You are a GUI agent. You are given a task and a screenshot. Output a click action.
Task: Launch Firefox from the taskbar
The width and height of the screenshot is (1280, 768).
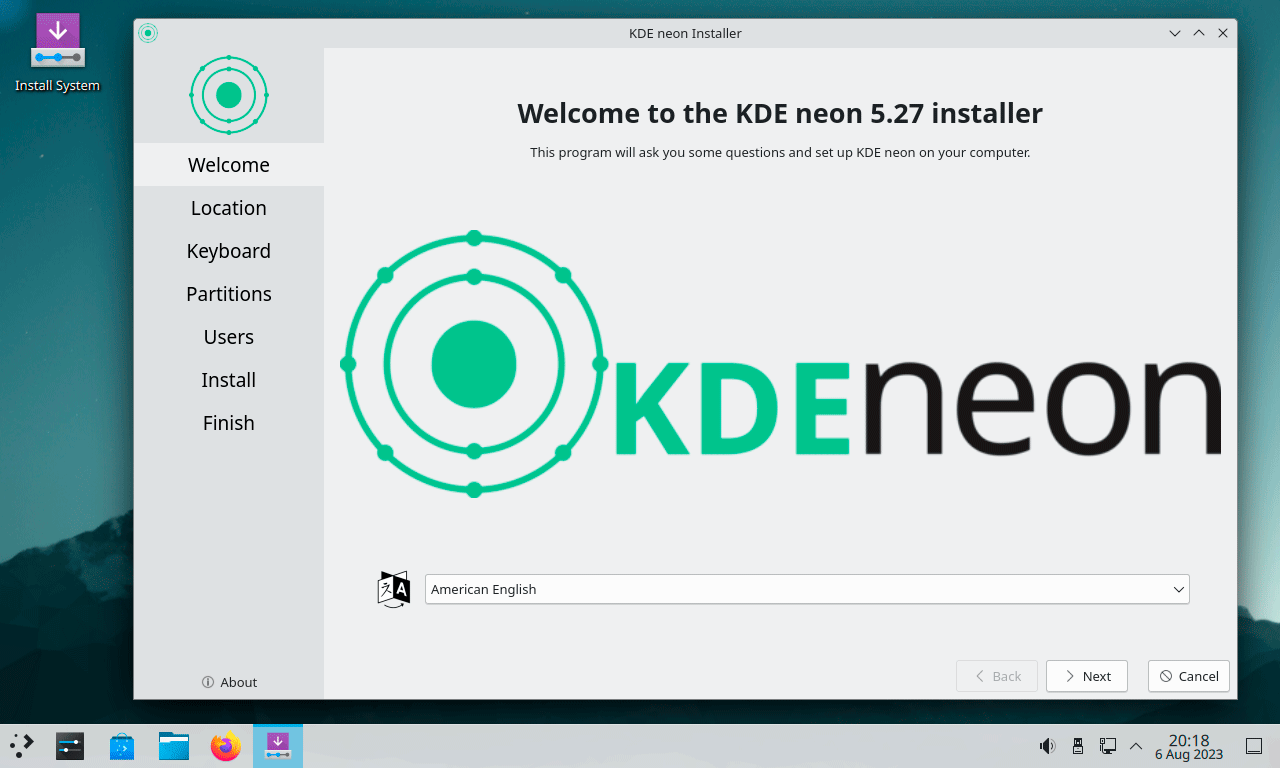[226, 745]
